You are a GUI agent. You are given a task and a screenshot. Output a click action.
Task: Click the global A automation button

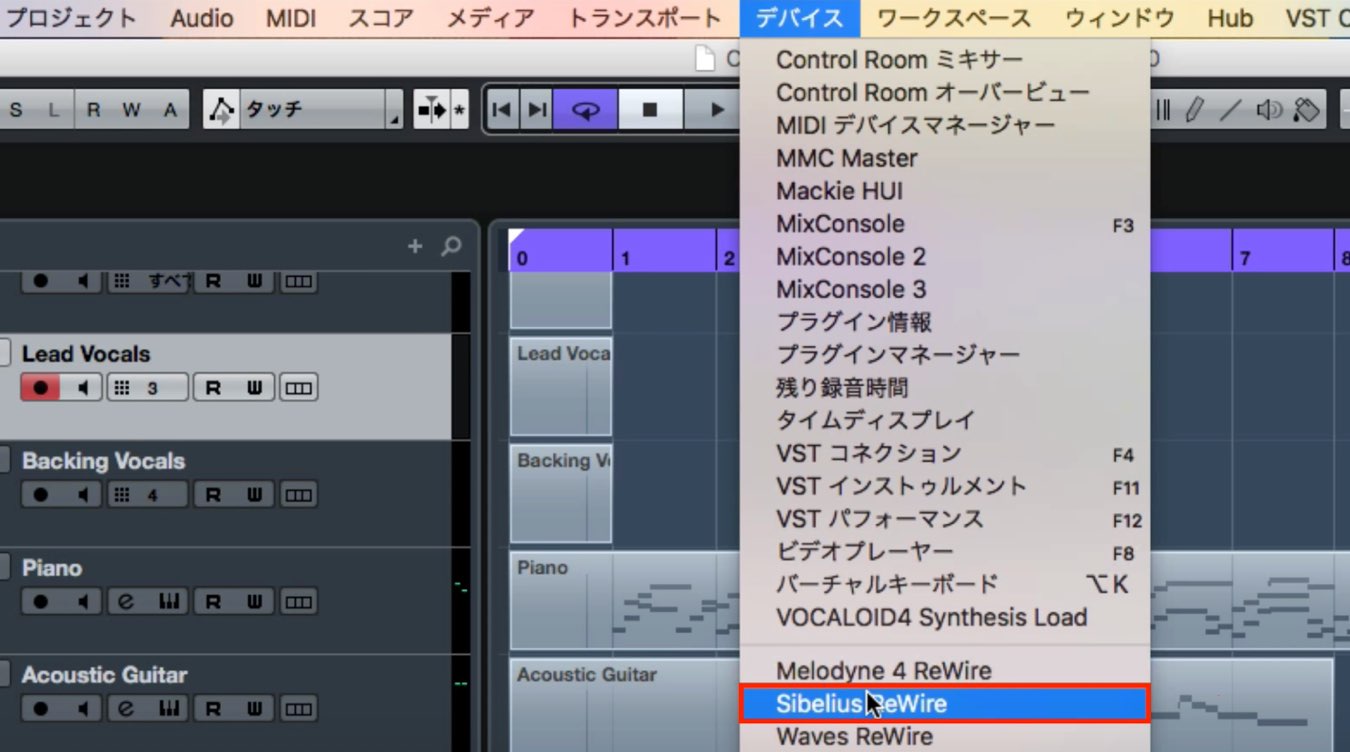[170, 110]
